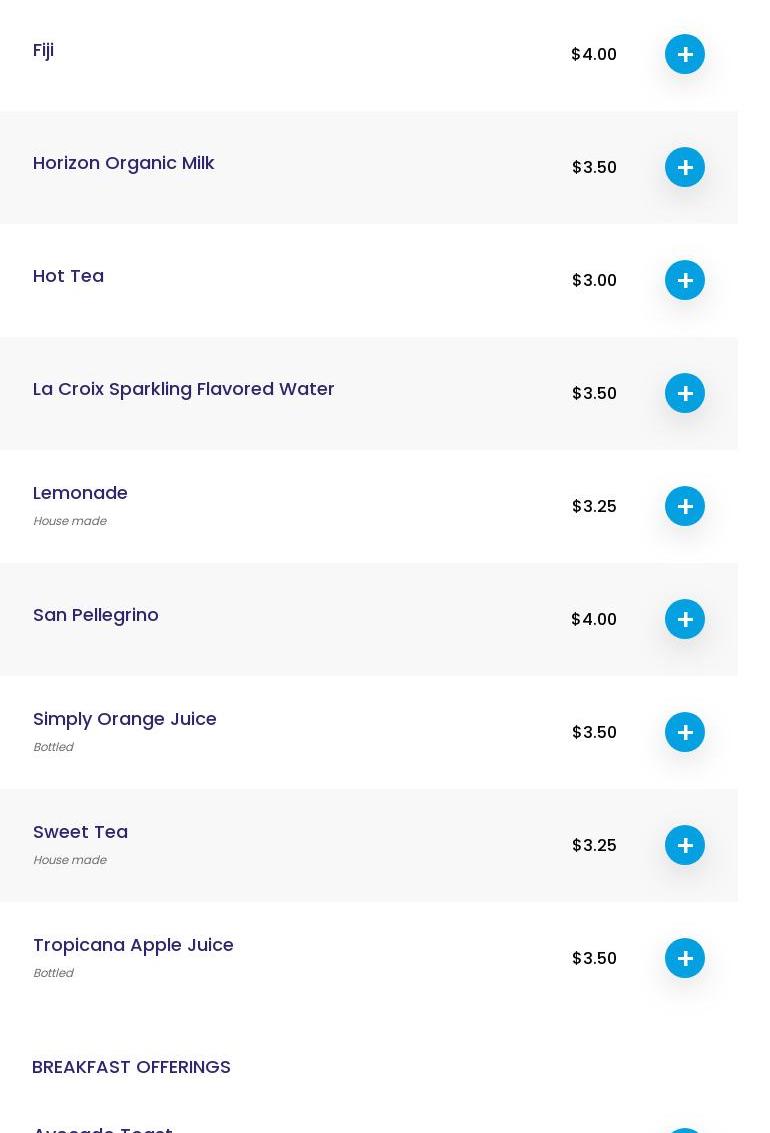Select the San Pellegrino item name

95,615
